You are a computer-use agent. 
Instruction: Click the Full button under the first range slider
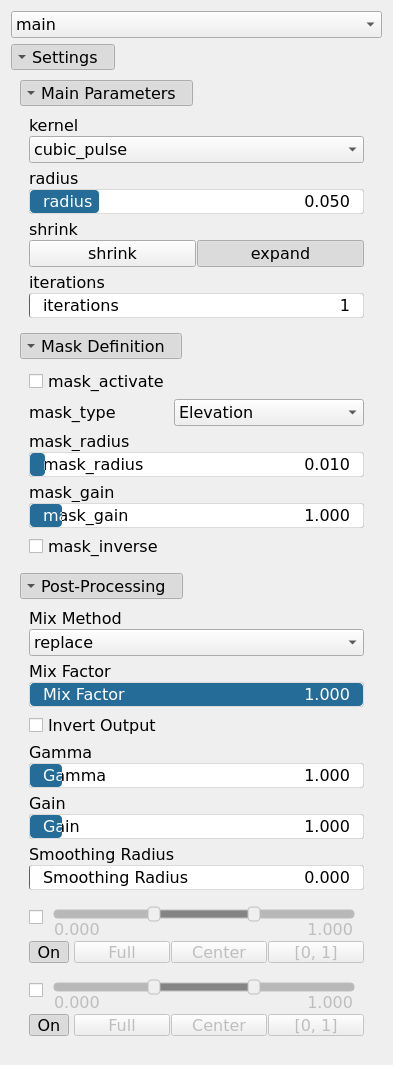[121, 952]
